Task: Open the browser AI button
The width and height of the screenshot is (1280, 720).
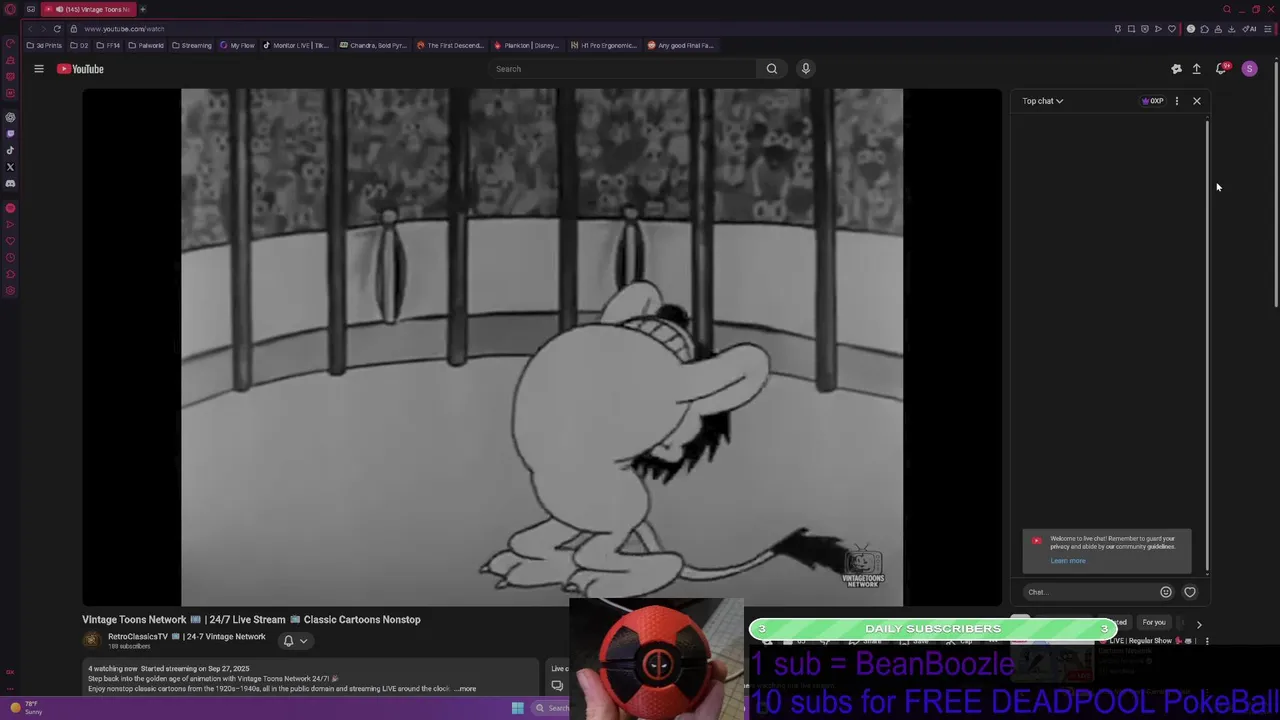Action: coord(1251,29)
